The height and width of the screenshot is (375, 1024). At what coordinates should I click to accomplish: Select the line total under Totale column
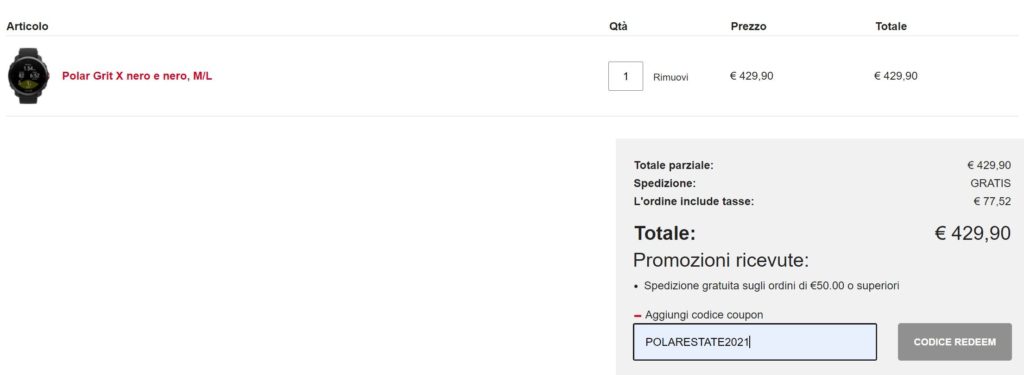click(896, 76)
